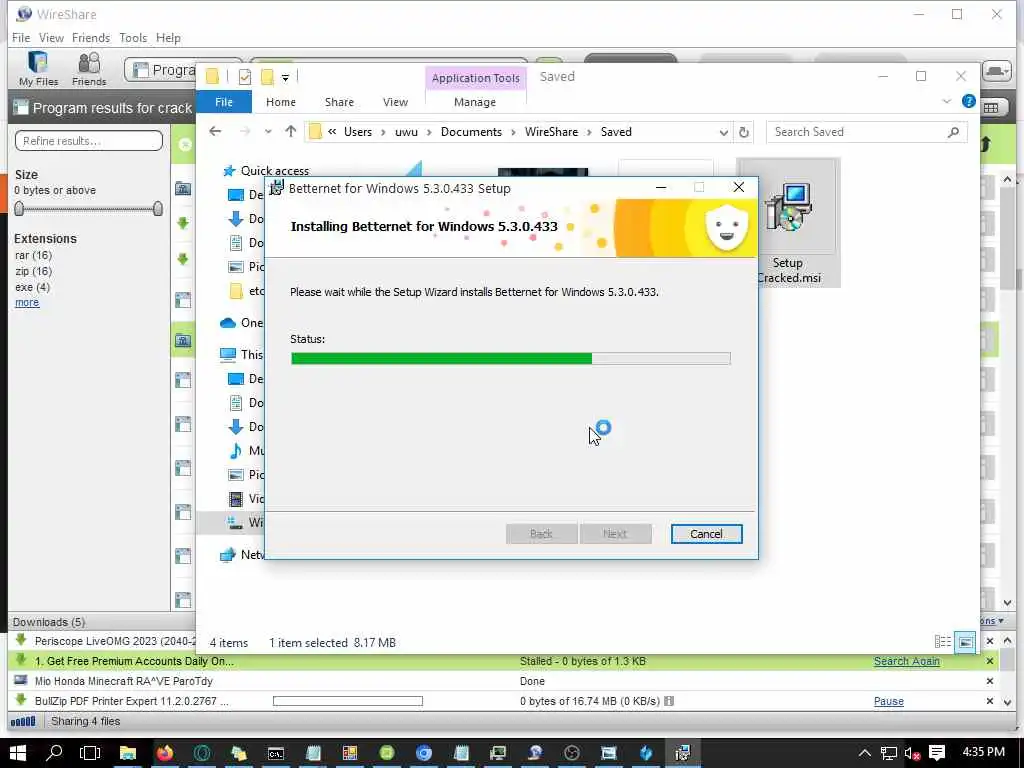Expand the Explorer ribbon chevron
Image resolution: width=1024 pixels, height=768 pixels.
point(946,101)
